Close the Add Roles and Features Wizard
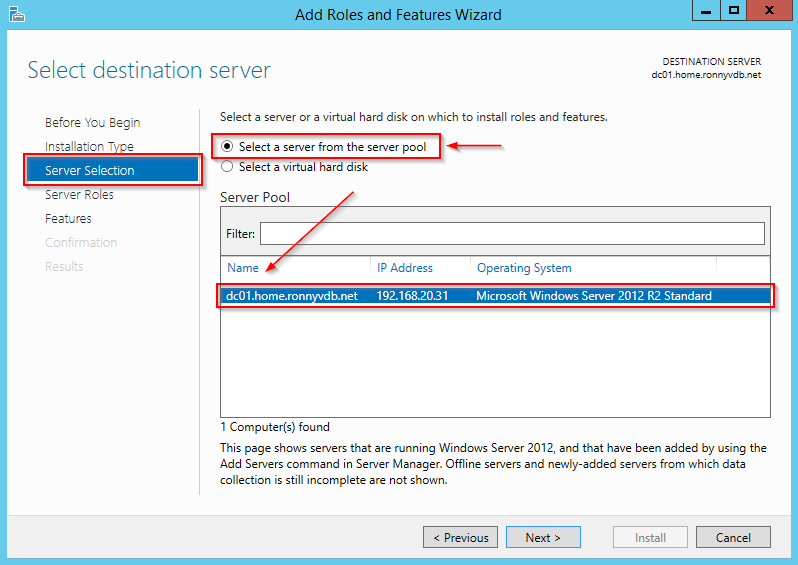 click(768, 11)
